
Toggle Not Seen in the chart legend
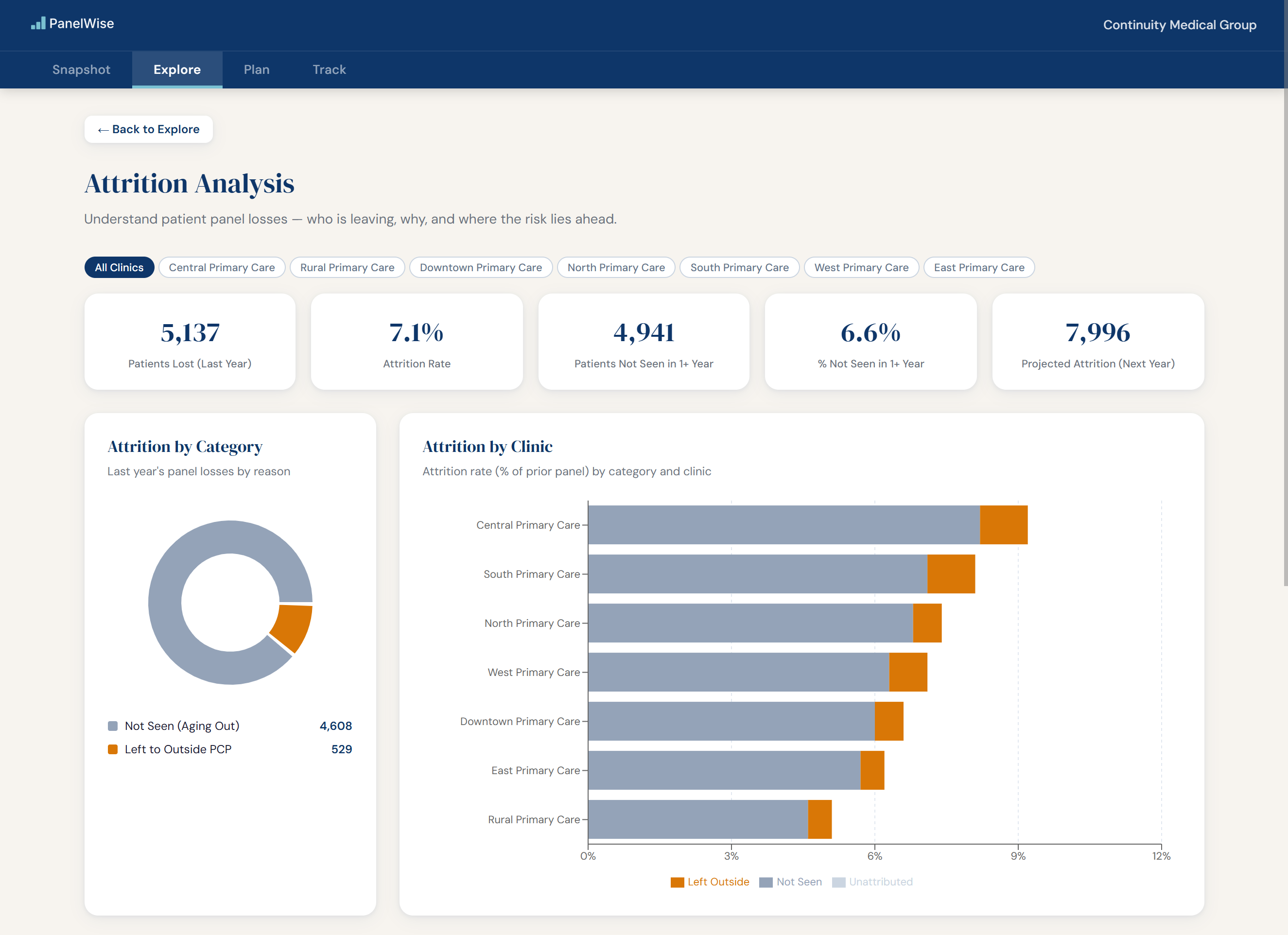coord(790,882)
